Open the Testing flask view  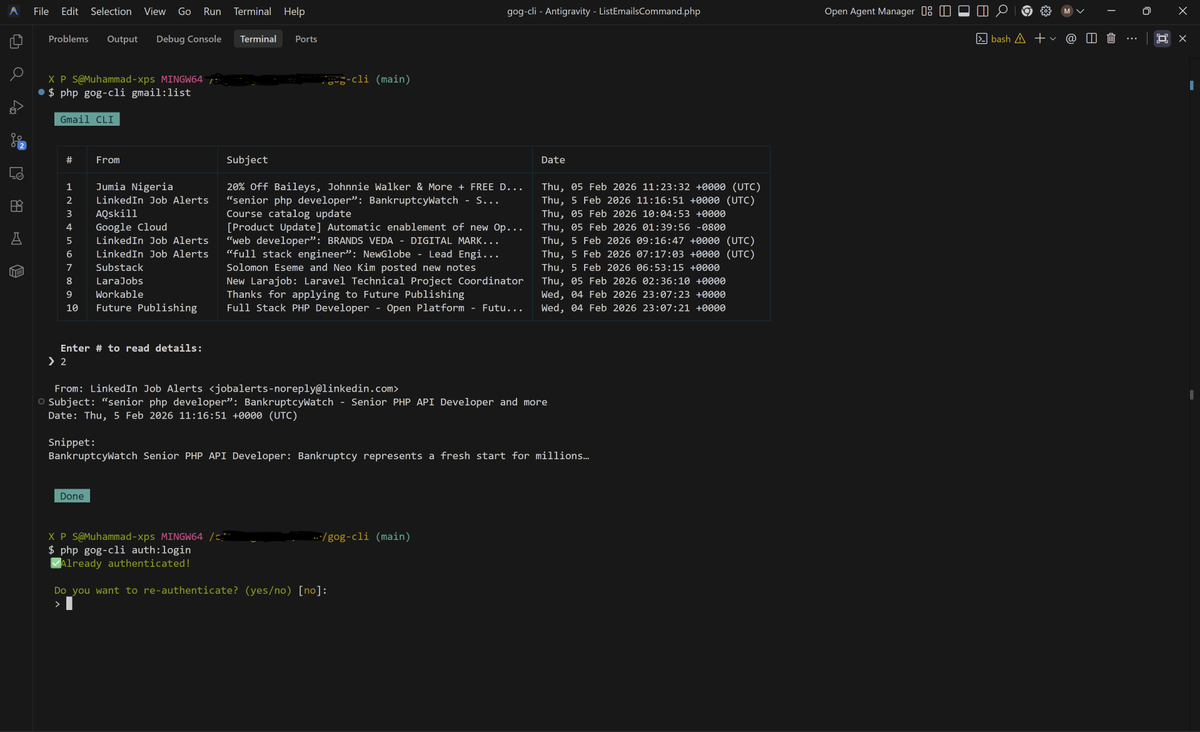[x=16, y=239]
